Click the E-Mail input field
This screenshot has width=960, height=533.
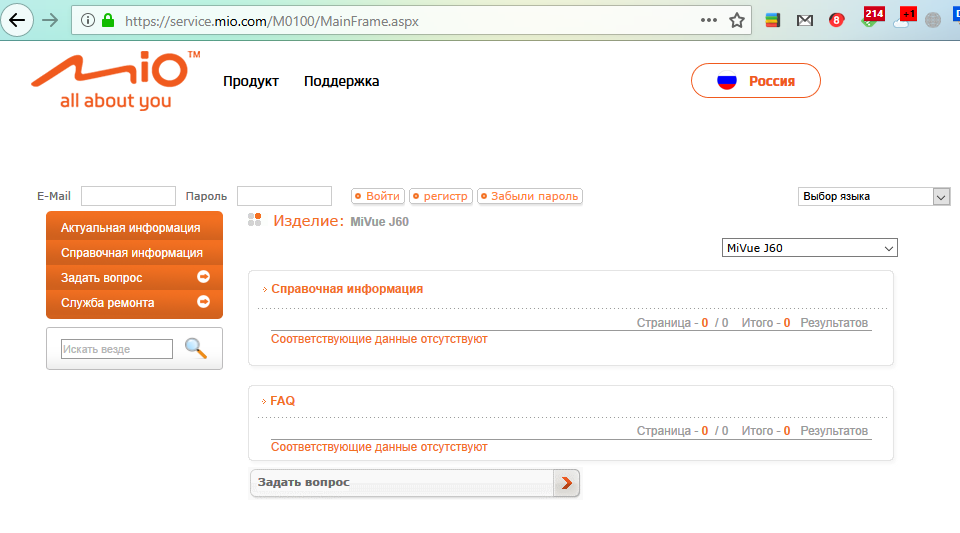(x=128, y=196)
